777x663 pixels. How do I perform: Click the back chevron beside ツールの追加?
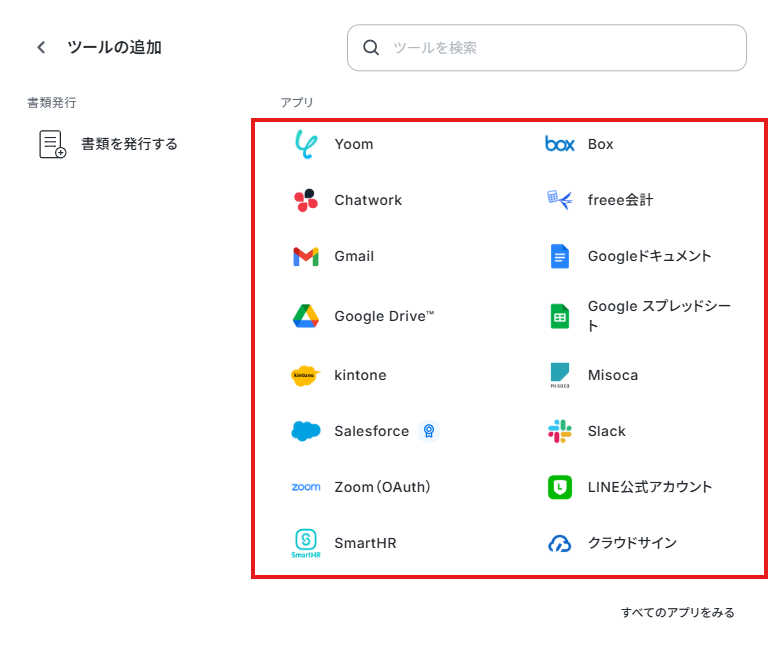click(41, 48)
